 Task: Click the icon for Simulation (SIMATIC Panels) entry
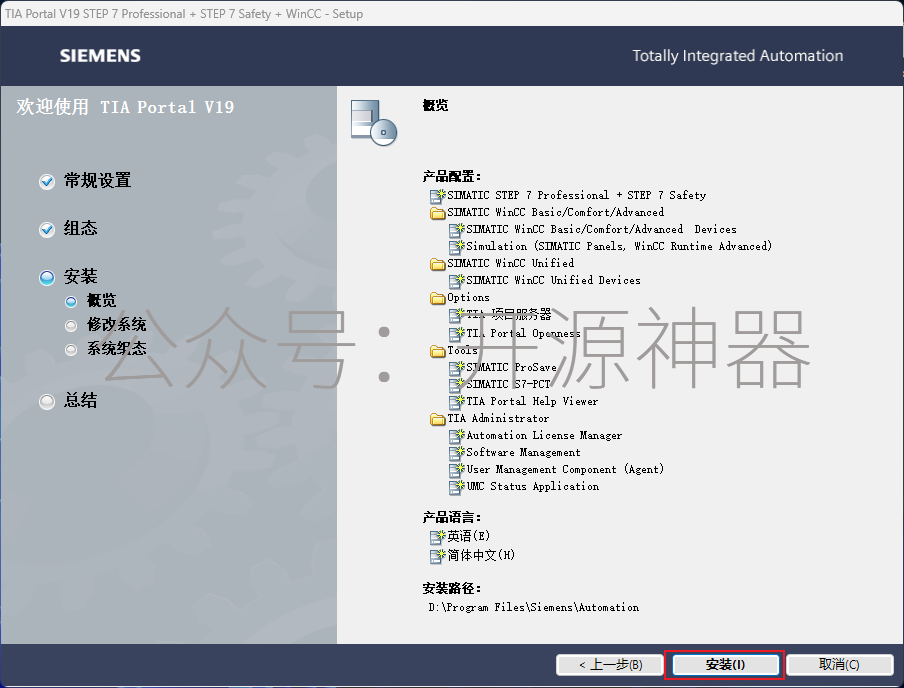(457, 247)
